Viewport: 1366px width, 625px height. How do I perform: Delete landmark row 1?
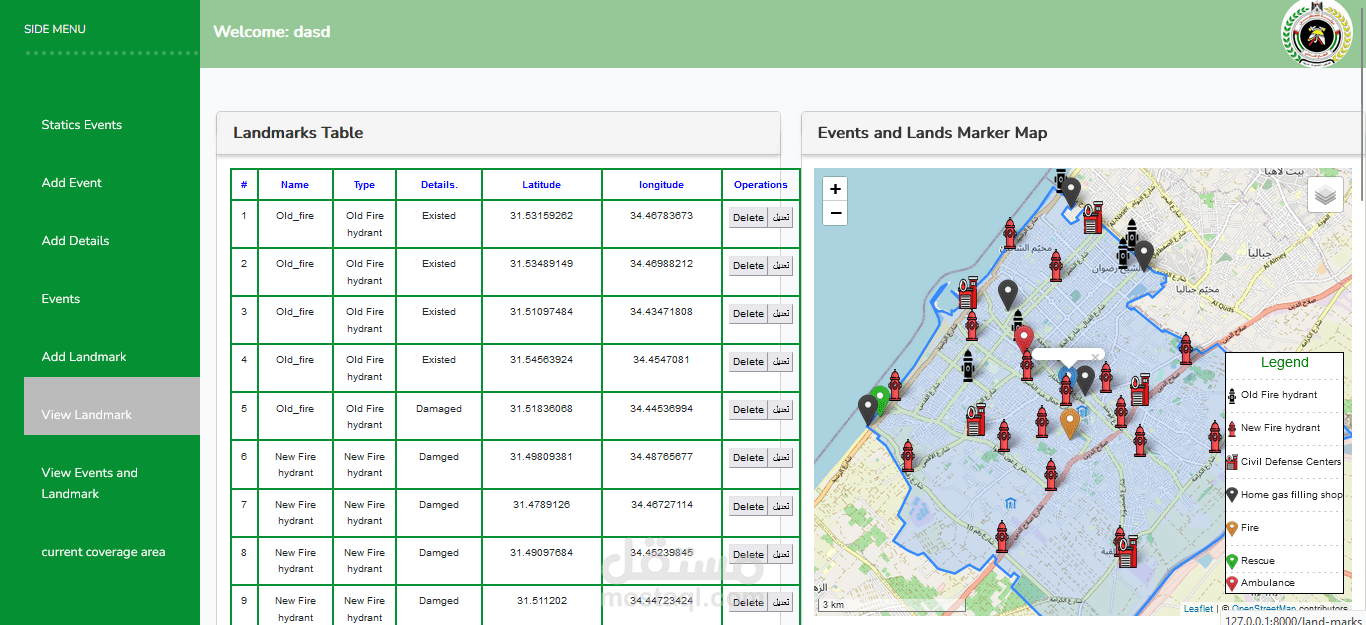[x=748, y=218]
